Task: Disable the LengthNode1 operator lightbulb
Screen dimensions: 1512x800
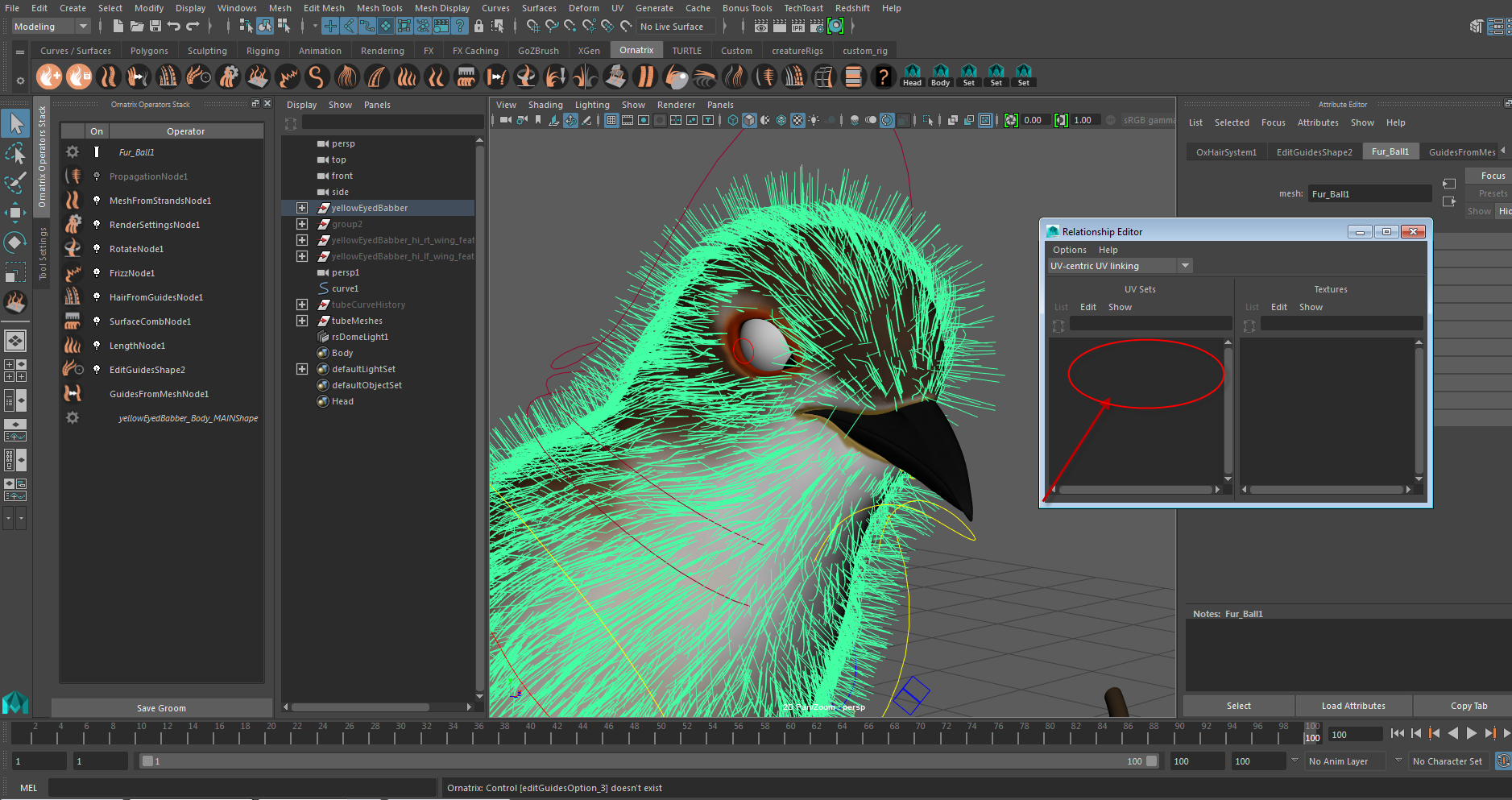Action: point(97,346)
